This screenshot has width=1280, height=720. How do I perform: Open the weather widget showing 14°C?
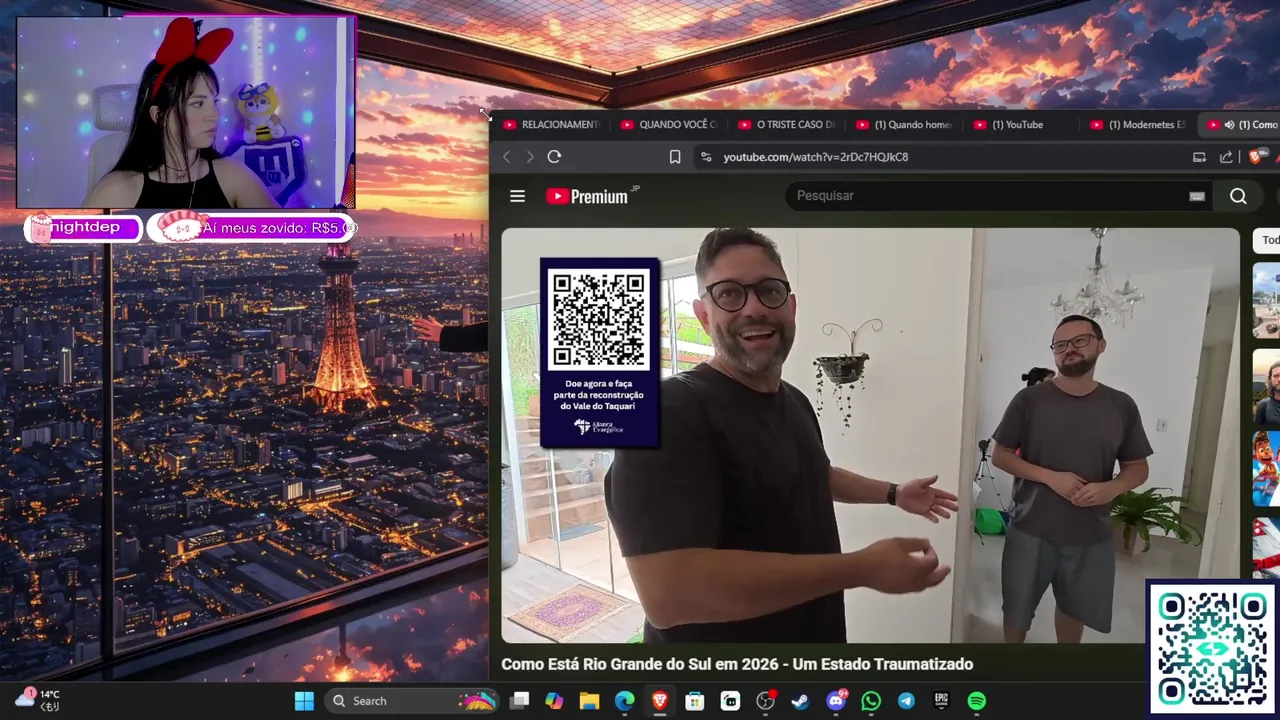38,700
